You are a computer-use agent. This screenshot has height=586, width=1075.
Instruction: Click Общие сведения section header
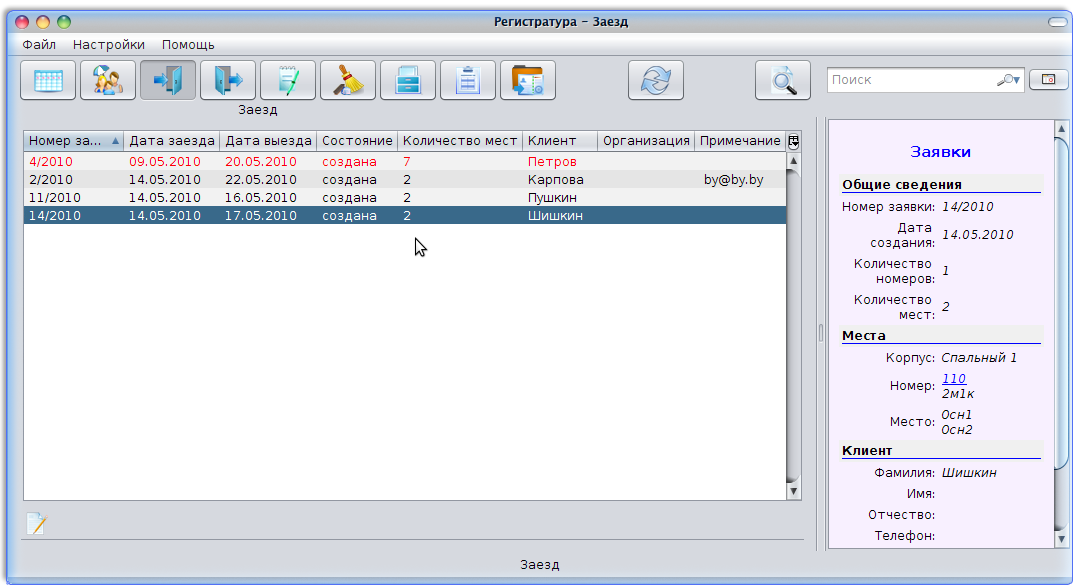click(902, 184)
